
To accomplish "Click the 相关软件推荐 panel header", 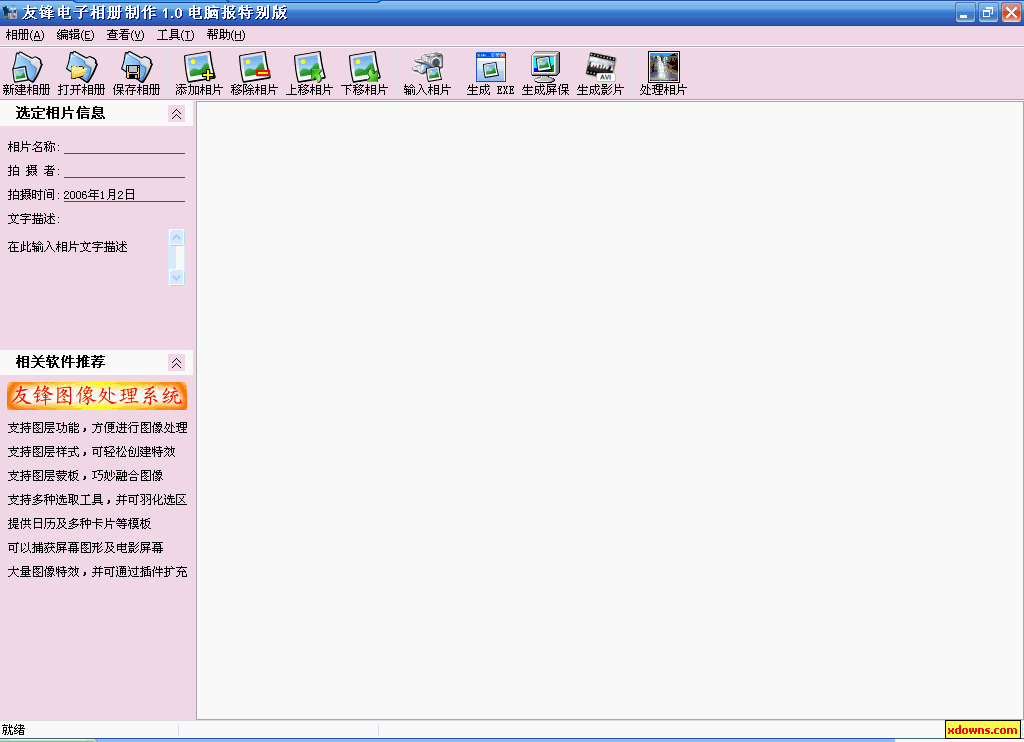I will (x=97, y=363).
